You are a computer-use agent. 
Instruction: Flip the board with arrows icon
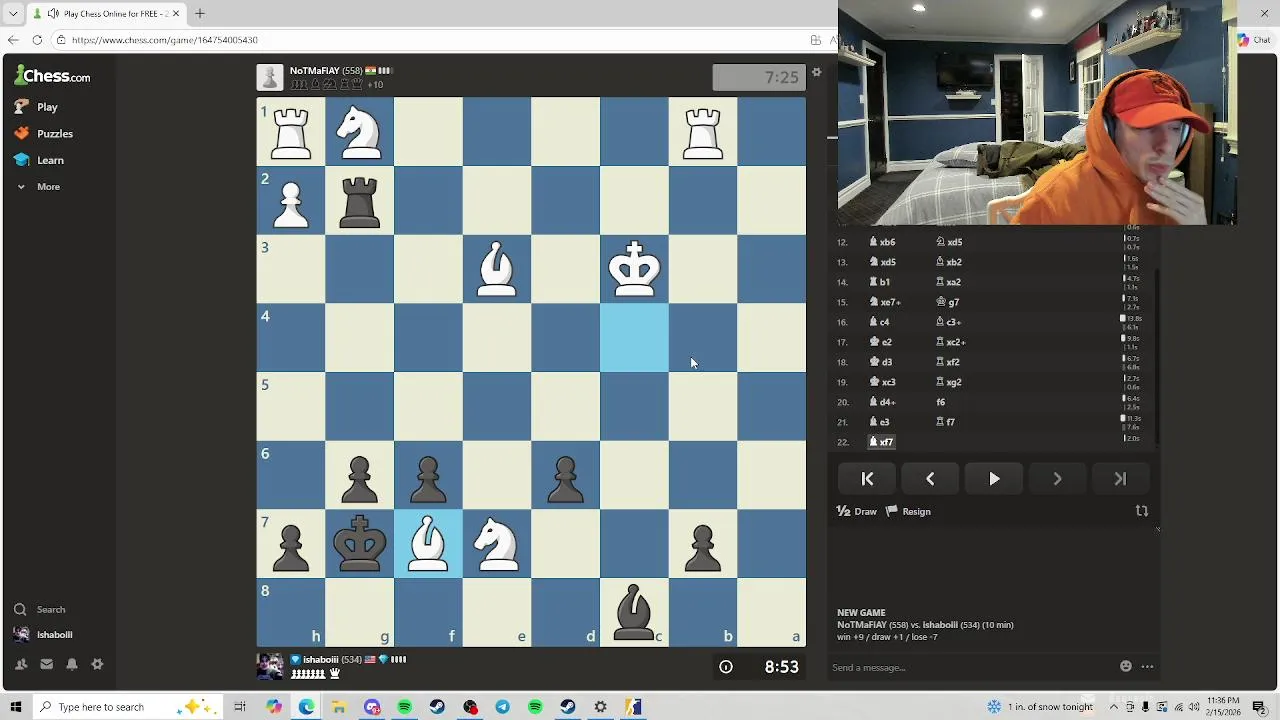tap(1142, 511)
